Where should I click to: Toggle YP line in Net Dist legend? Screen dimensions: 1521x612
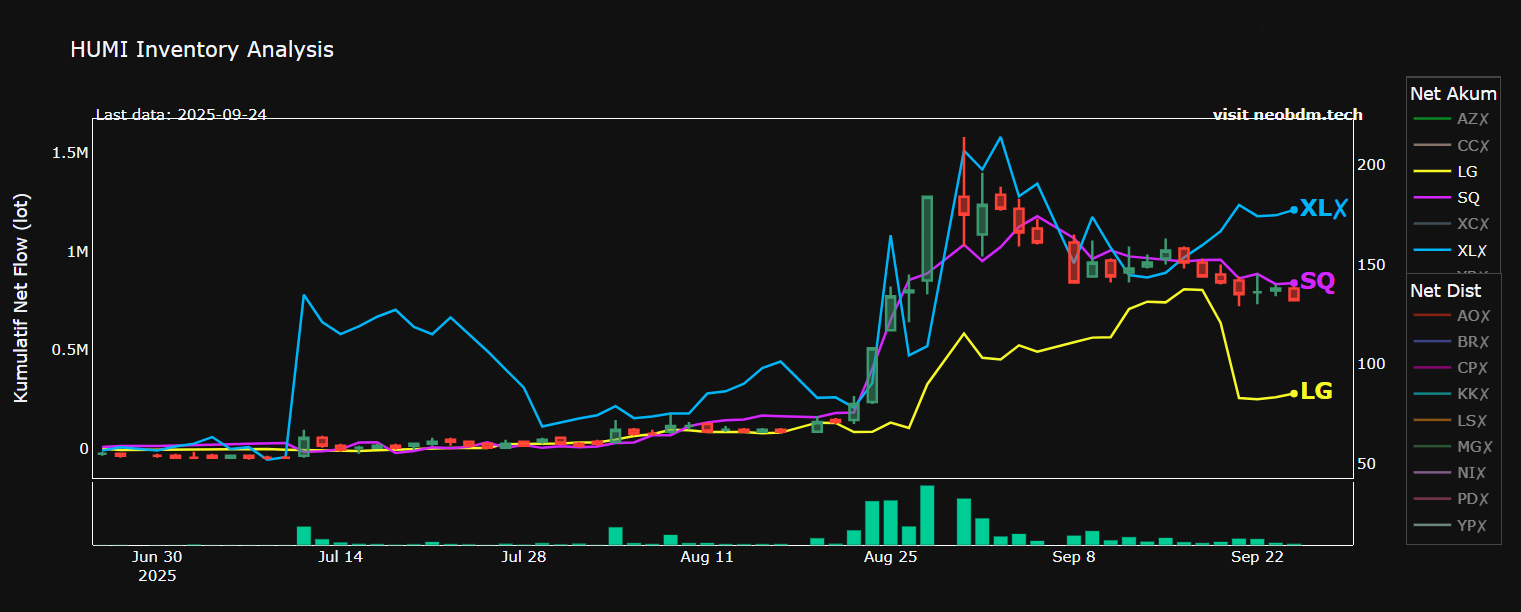tap(1472, 526)
